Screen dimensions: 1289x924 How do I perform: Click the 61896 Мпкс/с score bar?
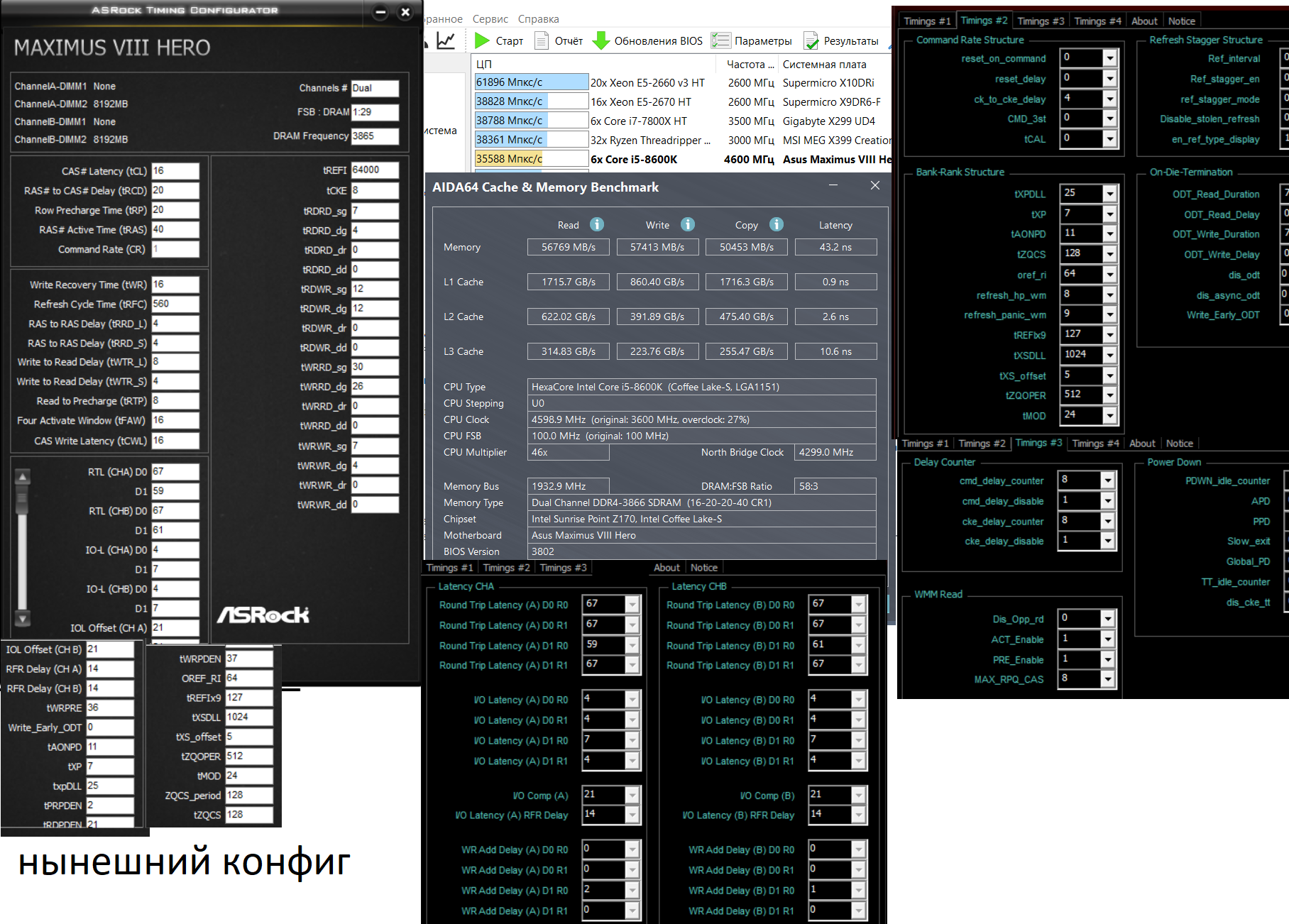[532, 82]
